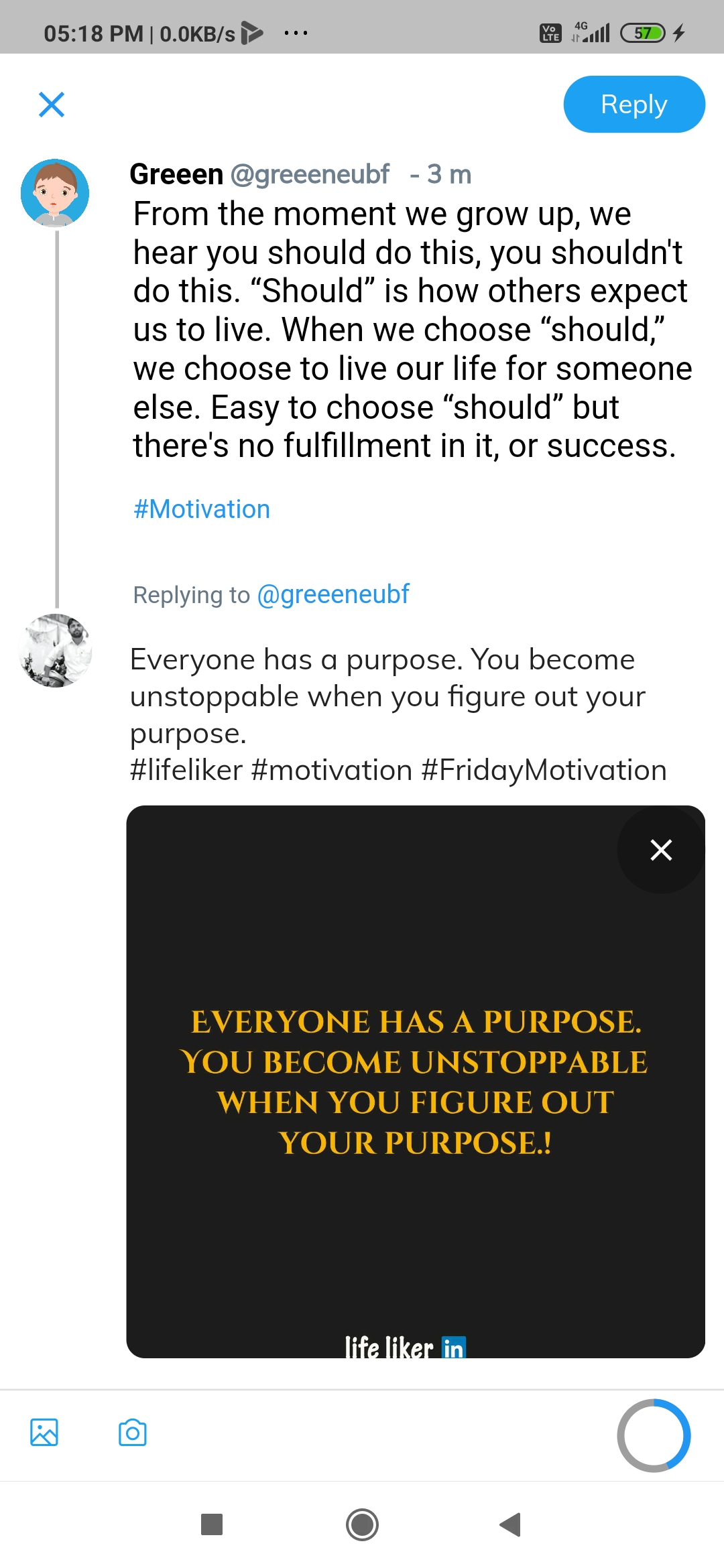Viewport: 724px width, 1568px height.
Task: Tap the battery indicator in the status bar
Action: click(643, 33)
